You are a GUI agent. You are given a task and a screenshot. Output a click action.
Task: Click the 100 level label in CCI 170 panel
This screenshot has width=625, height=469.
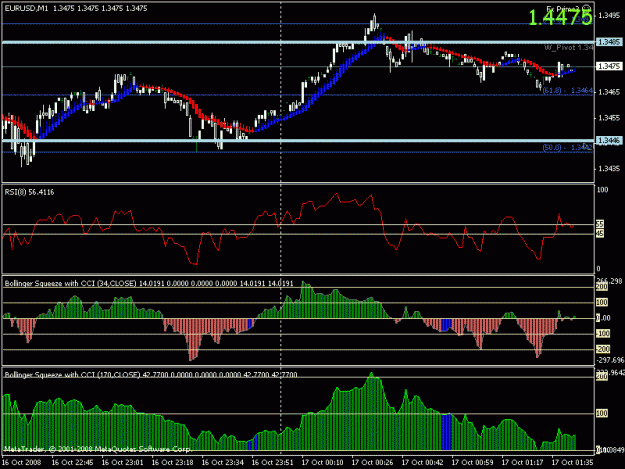point(602,414)
